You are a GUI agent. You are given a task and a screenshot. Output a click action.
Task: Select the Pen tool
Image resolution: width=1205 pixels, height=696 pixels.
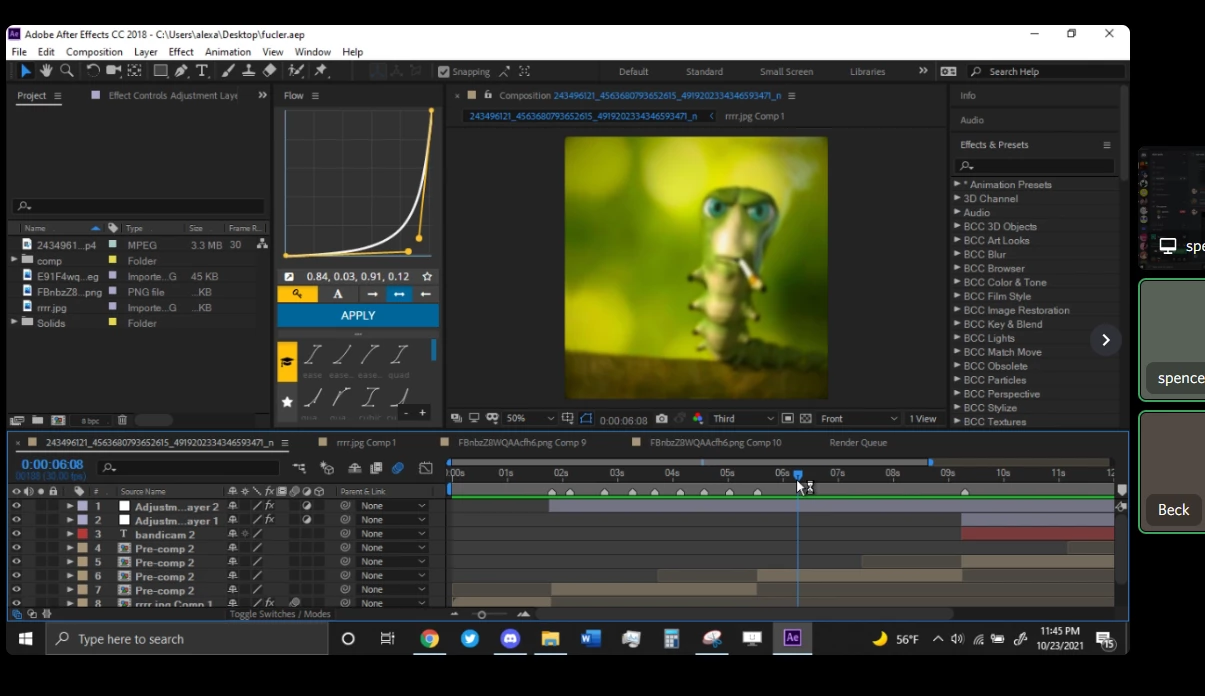pos(181,71)
